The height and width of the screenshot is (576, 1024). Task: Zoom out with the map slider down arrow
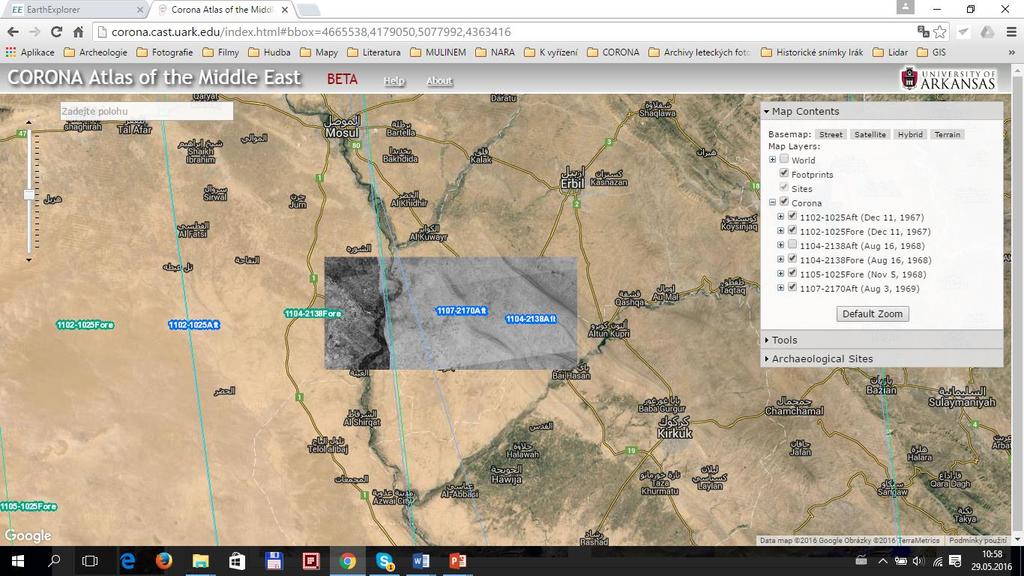[x=29, y=260]
